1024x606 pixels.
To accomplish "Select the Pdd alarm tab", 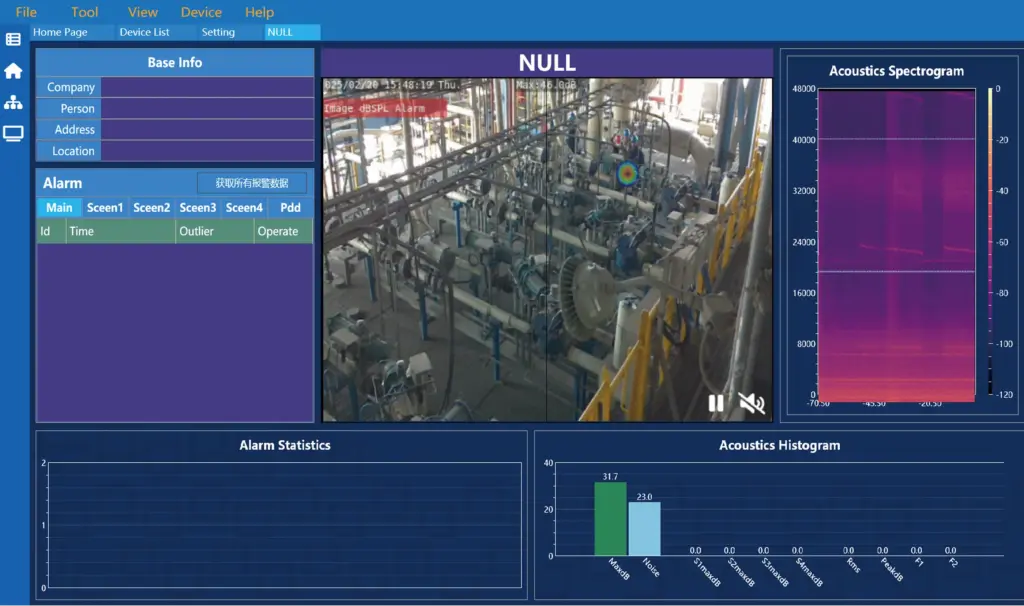I will pos(290,208).
